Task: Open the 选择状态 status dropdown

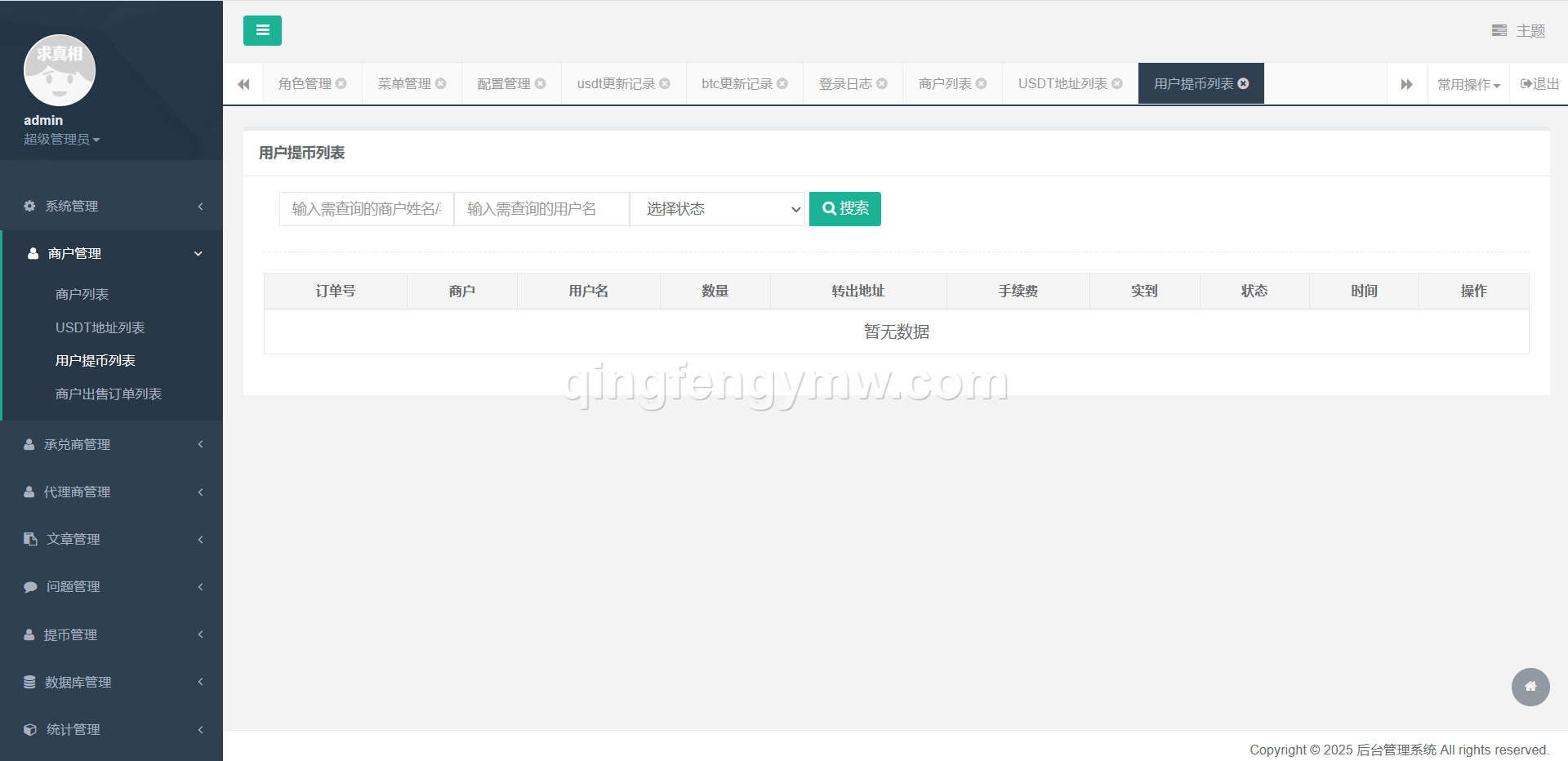Action: [x=717, y=209]
